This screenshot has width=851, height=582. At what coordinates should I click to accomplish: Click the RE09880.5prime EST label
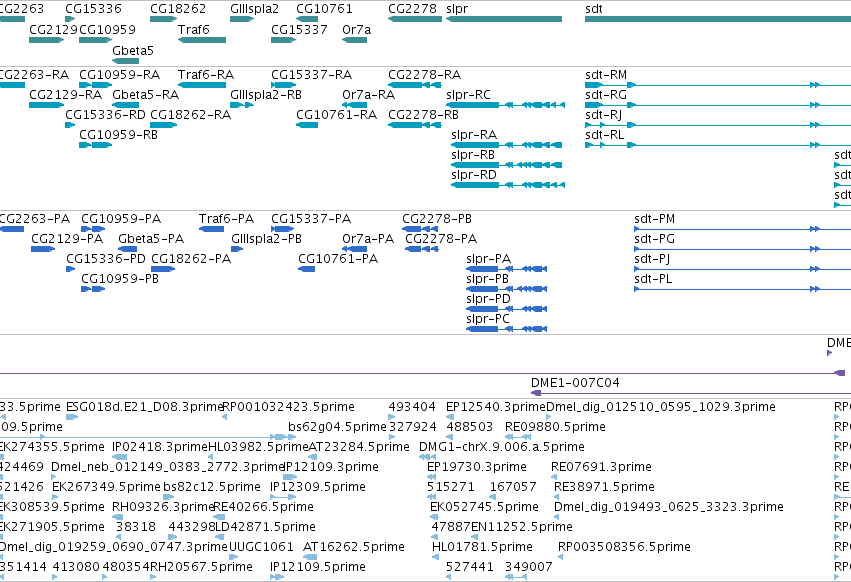pos(555,427)
